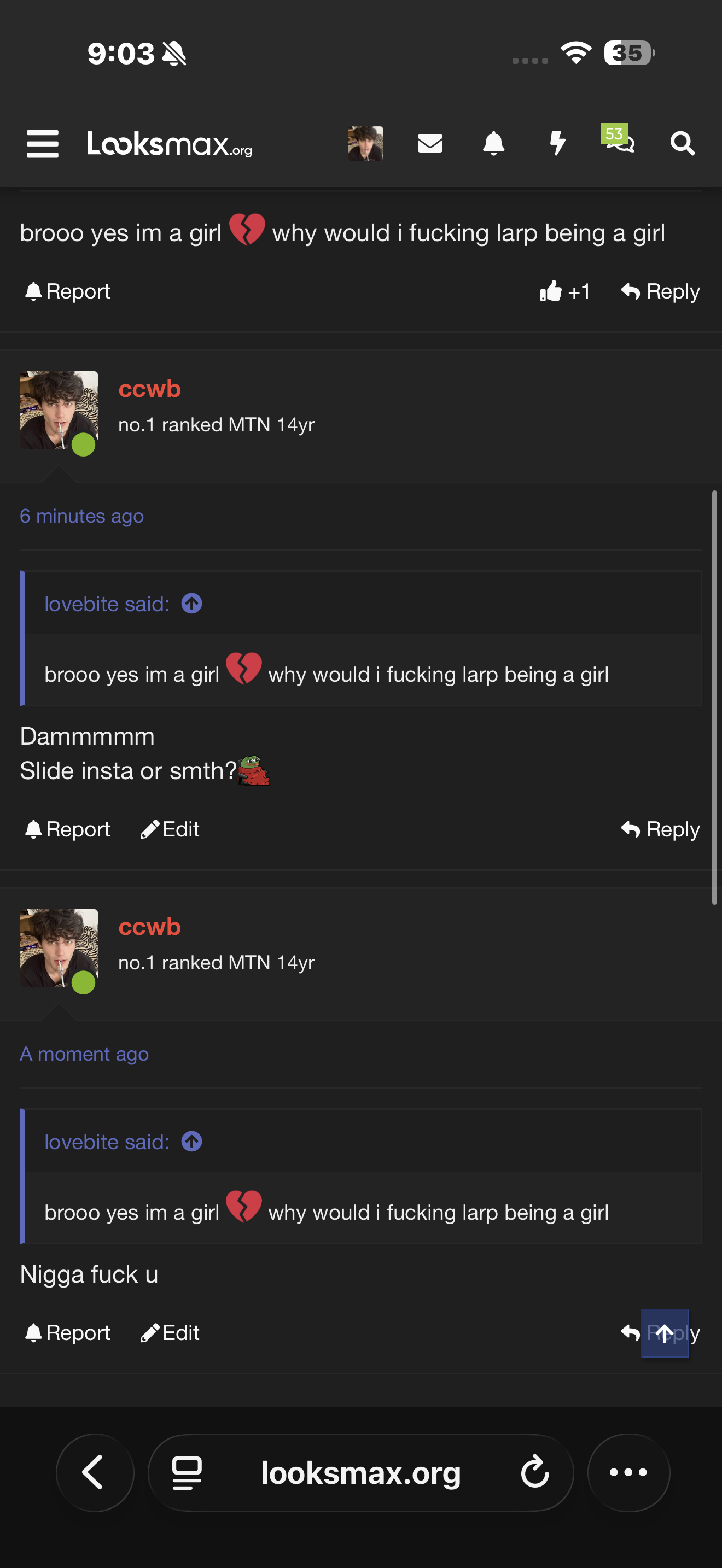Open browser three-dots more menu

(x=628, y=1472)
